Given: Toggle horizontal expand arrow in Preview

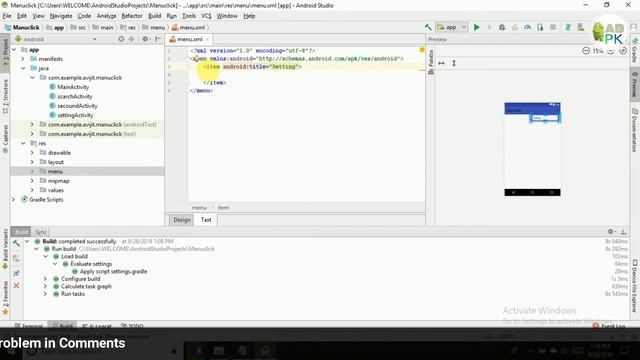Looking at the screenshot, I should 441,63.
